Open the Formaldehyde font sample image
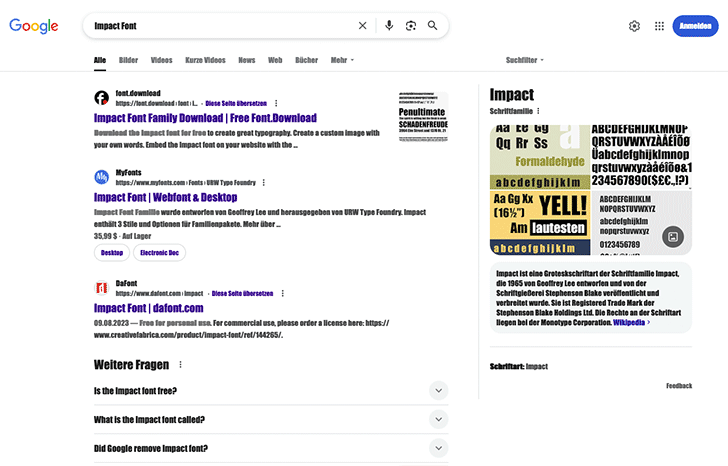Image resolution: width=728 pixels, height=466 pixels. [x=540, y=157]
